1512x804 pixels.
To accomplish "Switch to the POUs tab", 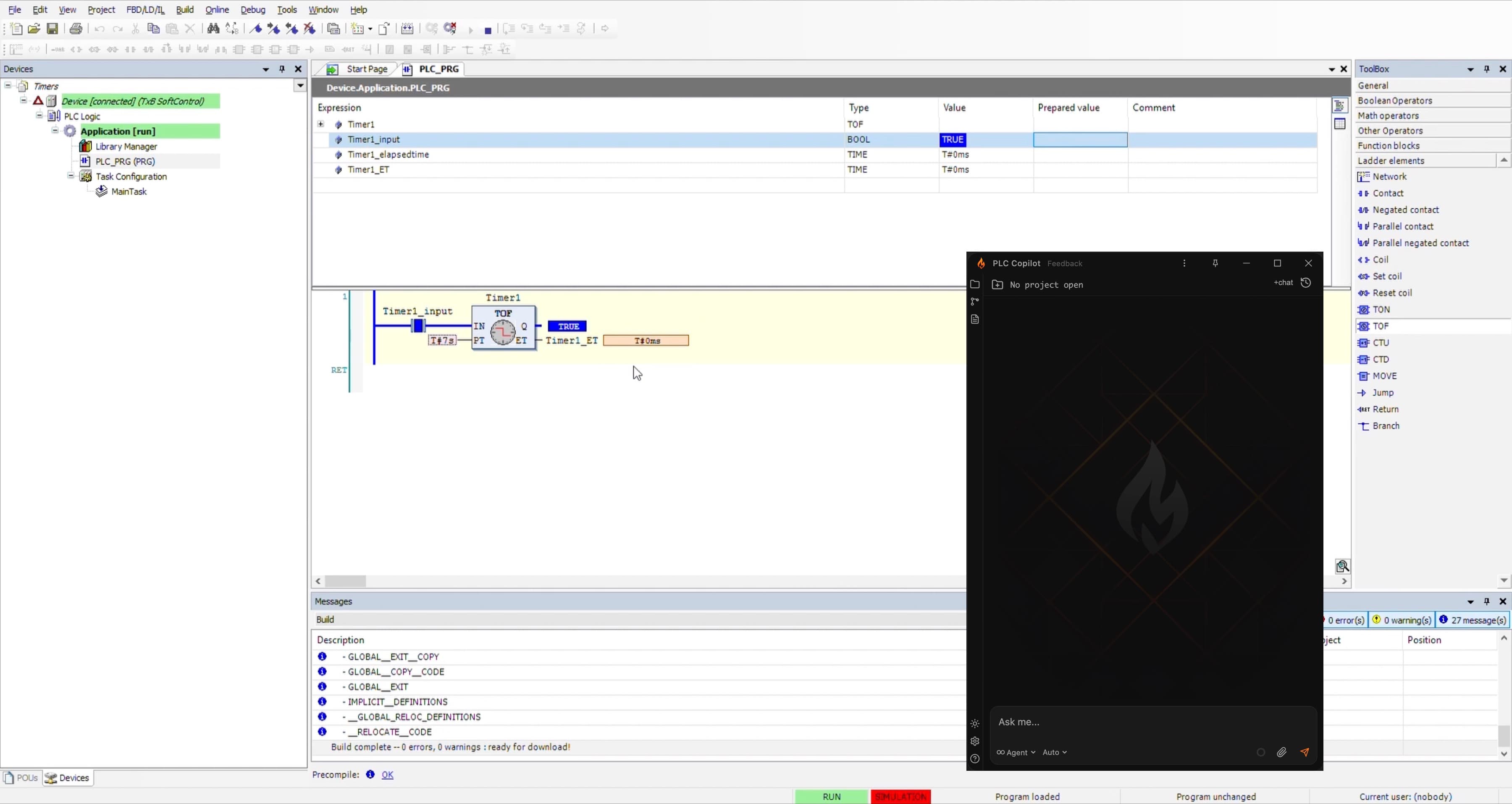I will (21, 778).
